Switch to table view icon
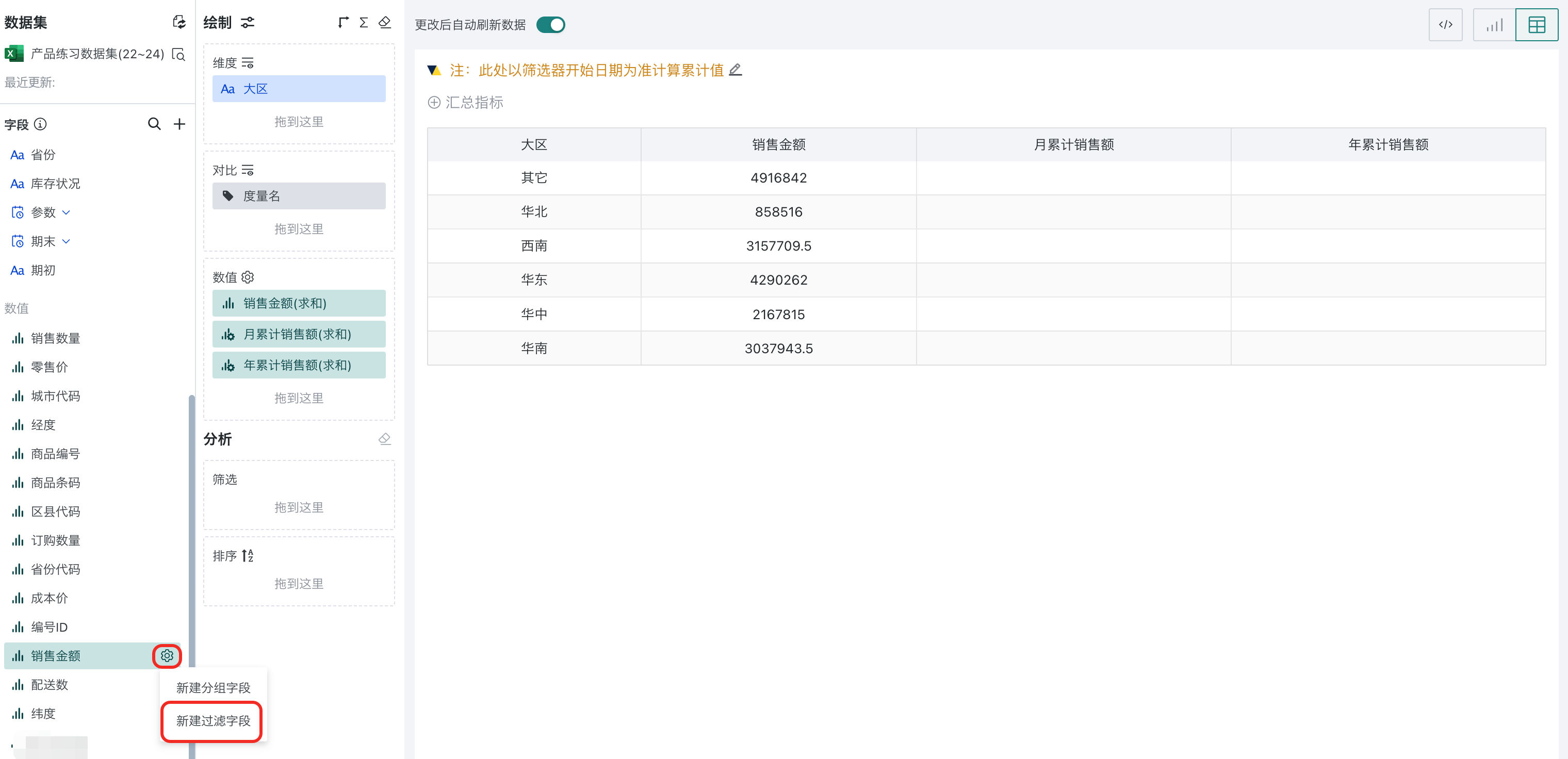The image size is (1568, 759). coord(1537,24)
